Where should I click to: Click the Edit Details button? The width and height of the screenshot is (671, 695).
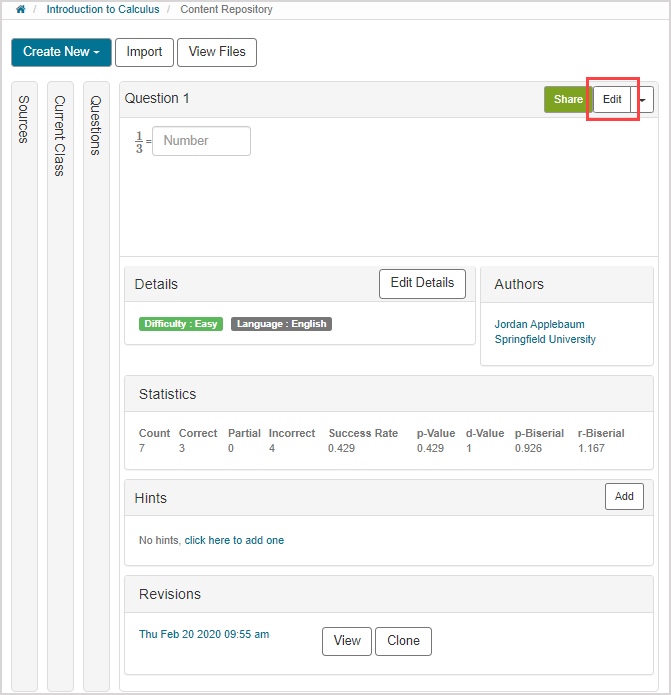coord(422,283)
